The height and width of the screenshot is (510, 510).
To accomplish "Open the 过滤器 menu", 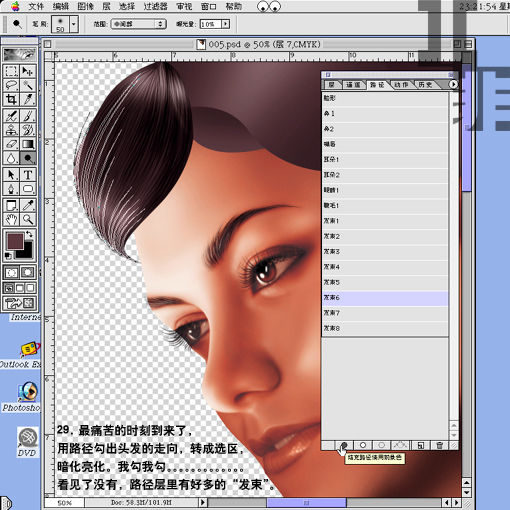I will tap(155, 6).
